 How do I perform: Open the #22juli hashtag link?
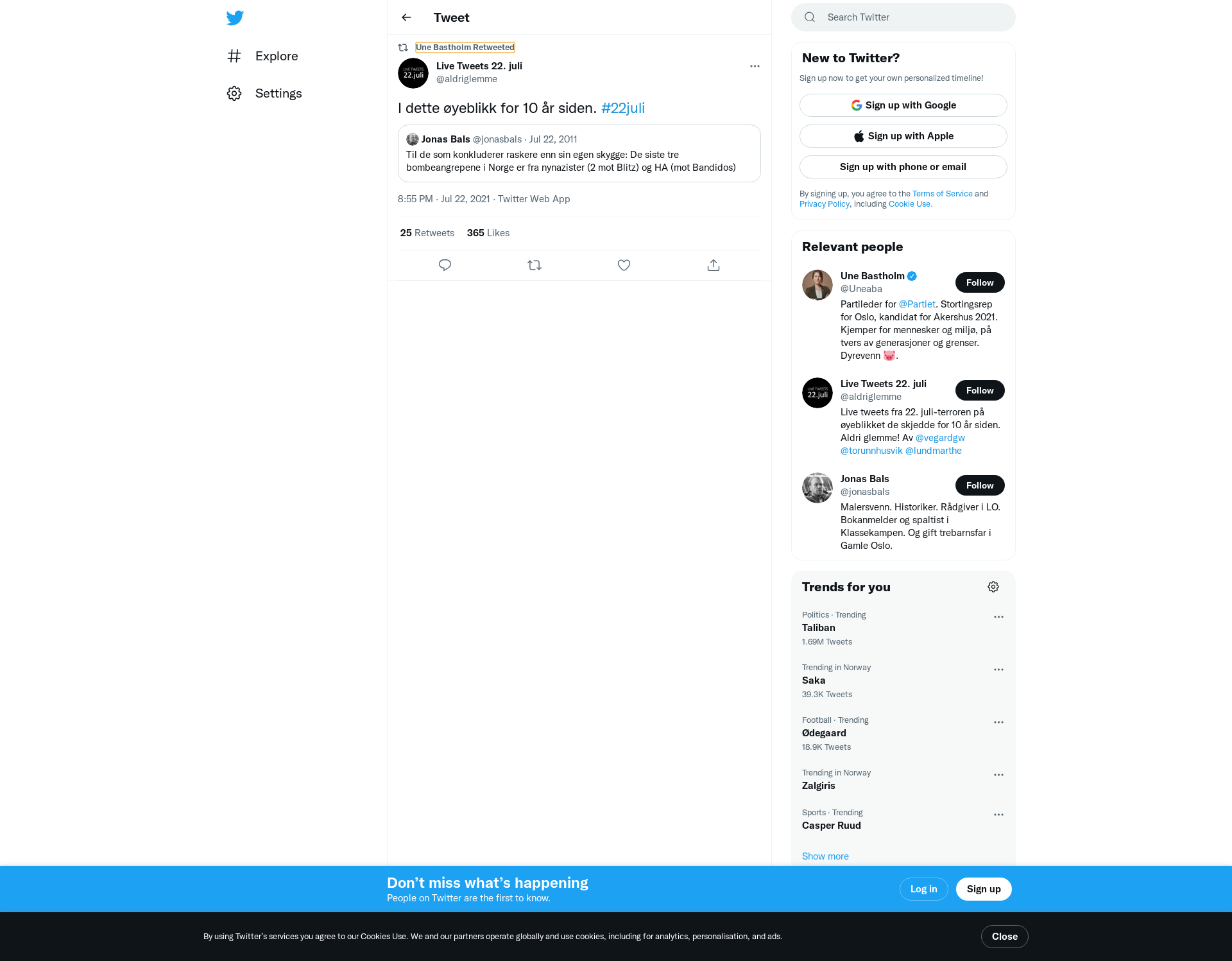[x=623, y=108]
